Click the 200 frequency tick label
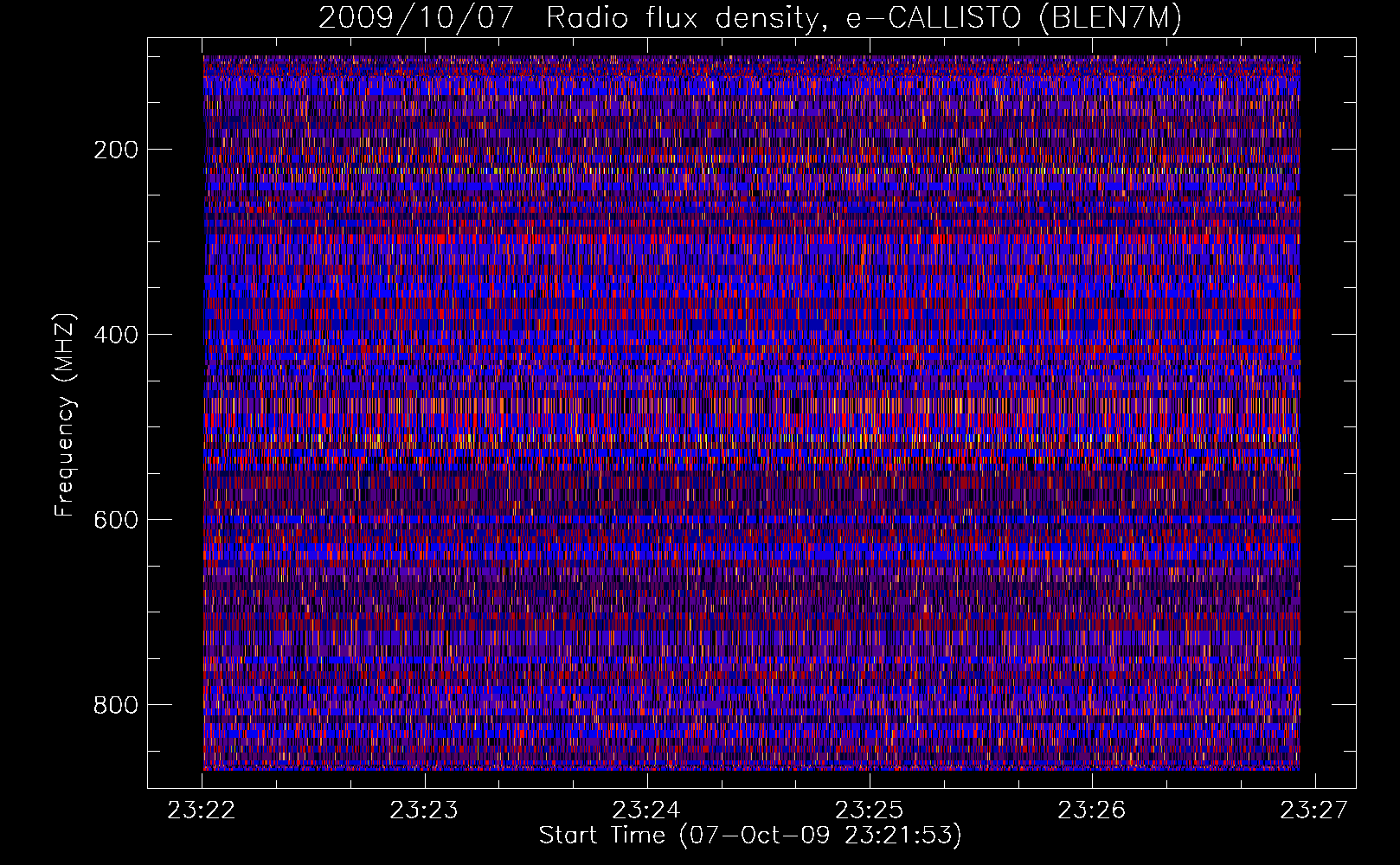This screenshot has width=1400, height=865. [115, 150]
